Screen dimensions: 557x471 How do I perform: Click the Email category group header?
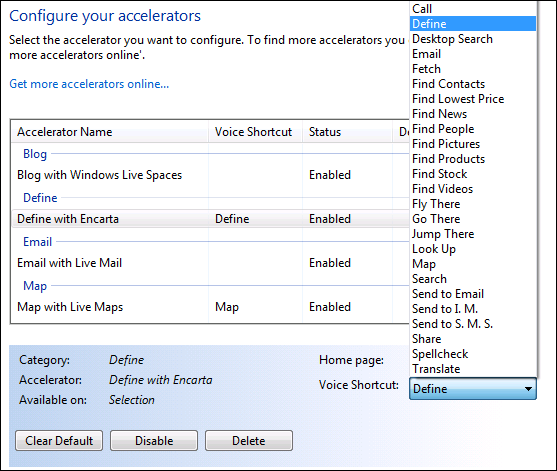[x=38, y=242]
